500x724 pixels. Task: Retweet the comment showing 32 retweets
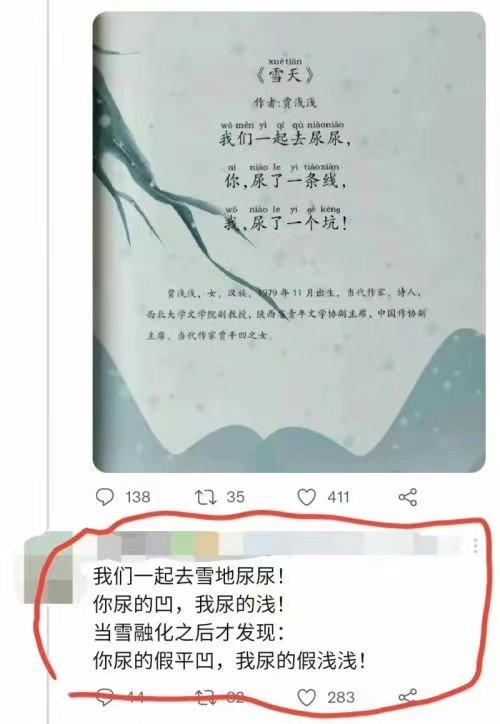205,697
